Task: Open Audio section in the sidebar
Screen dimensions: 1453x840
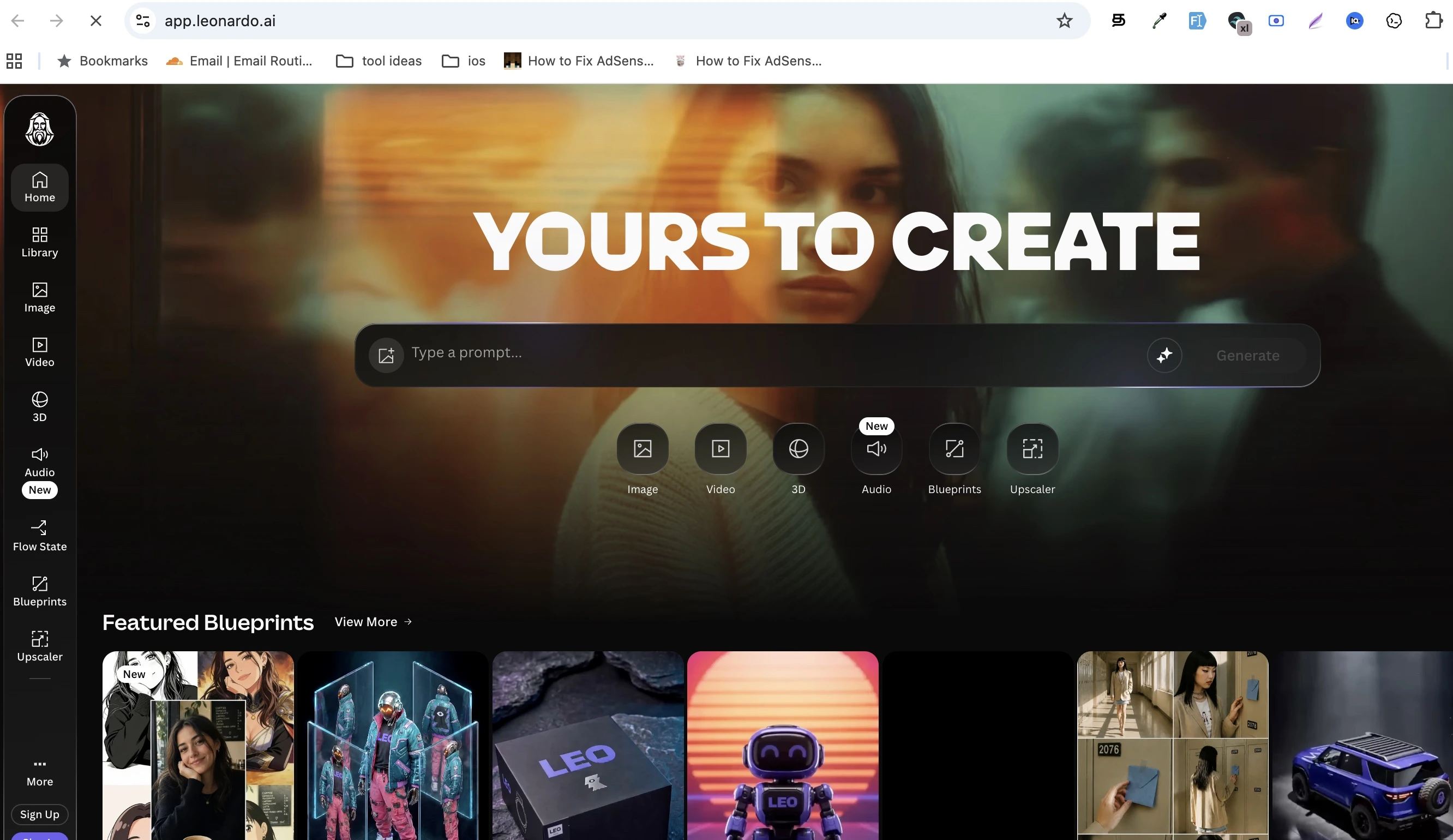Action: click(40, 472)
